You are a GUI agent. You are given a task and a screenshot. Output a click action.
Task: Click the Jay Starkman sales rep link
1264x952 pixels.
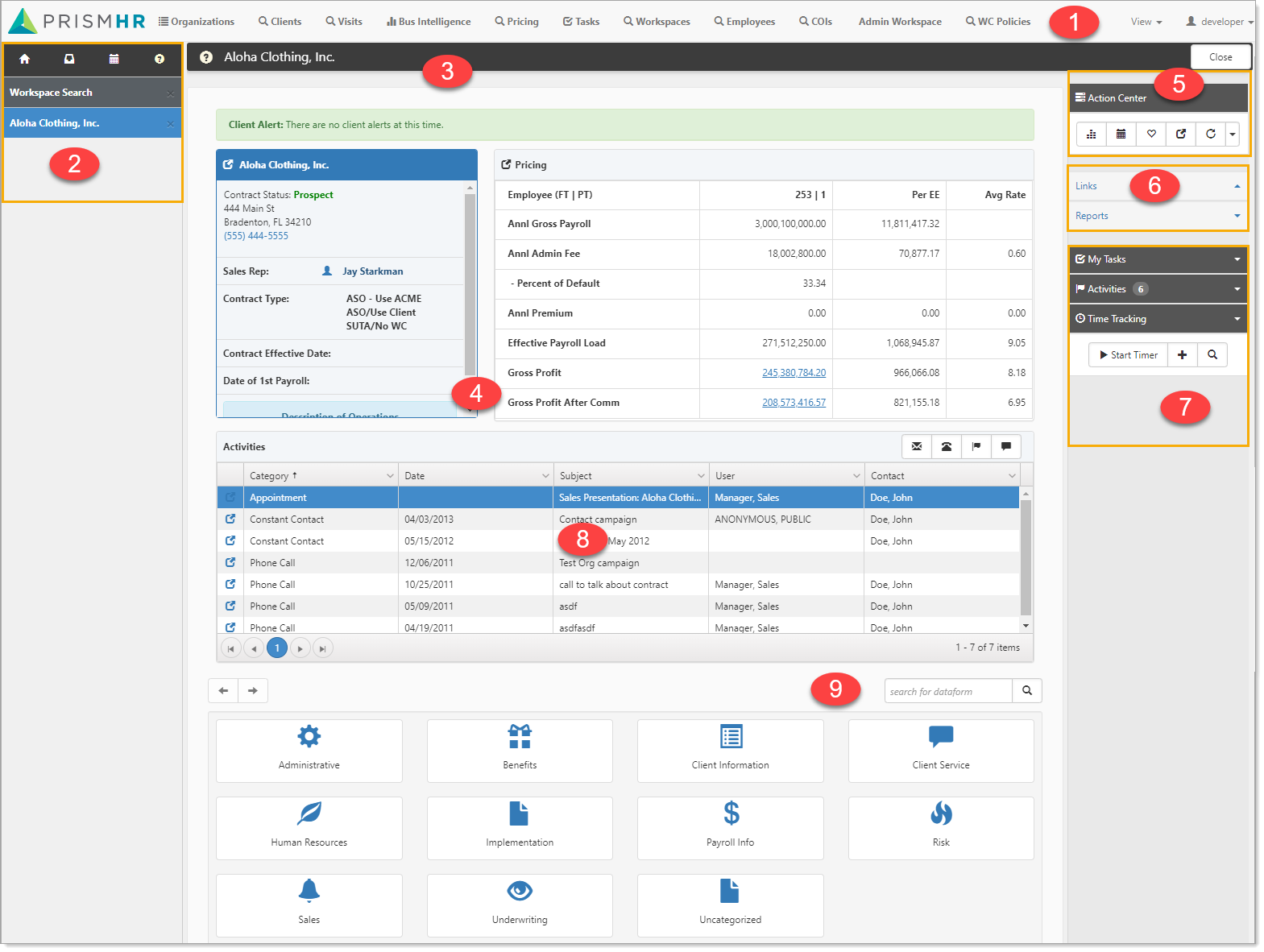372,271
